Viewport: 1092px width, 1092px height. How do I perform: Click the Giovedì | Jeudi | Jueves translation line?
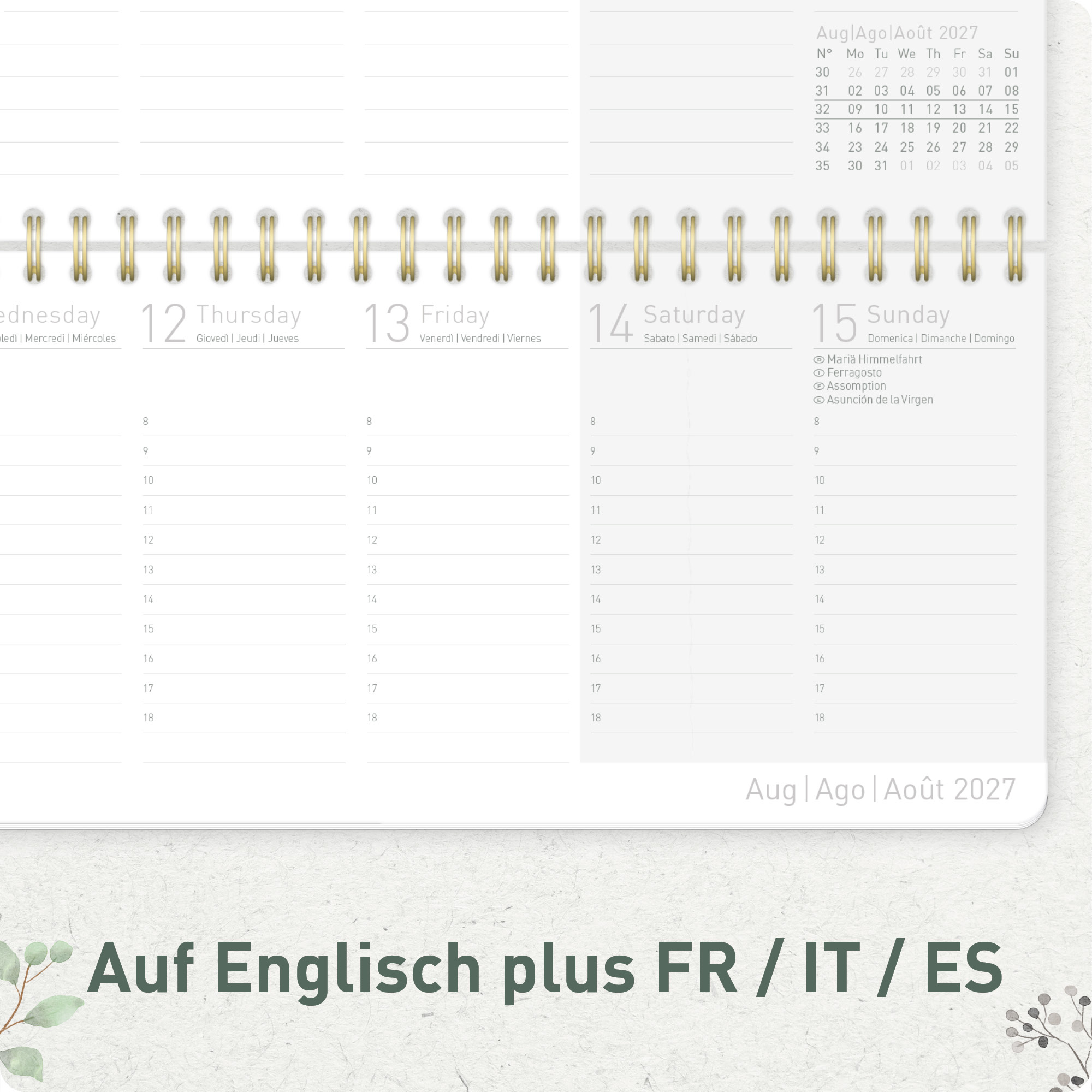(x=247, y=339)
